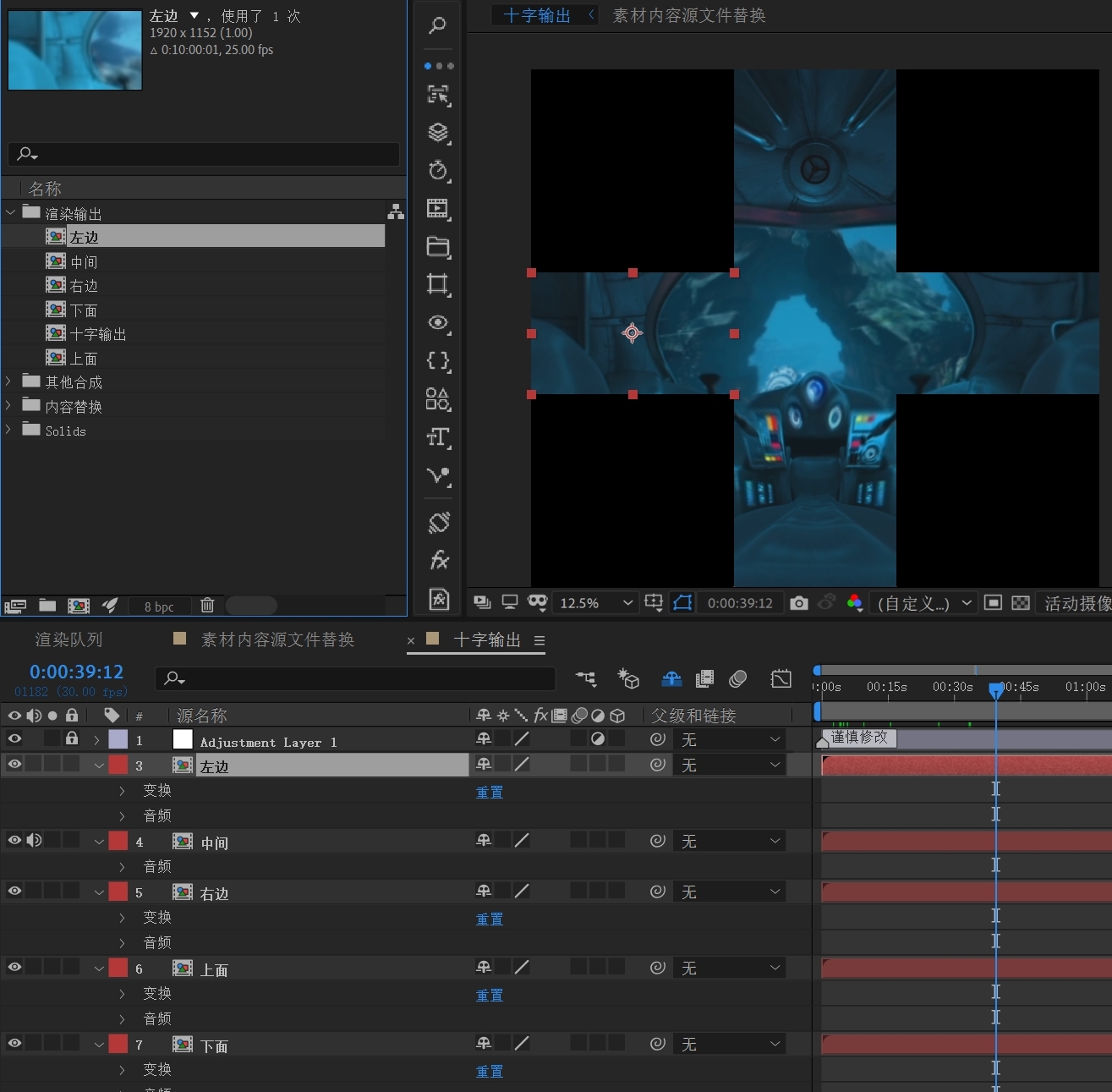
Task: Collapse the 上面 layer properties
Action: coord(99,969)
